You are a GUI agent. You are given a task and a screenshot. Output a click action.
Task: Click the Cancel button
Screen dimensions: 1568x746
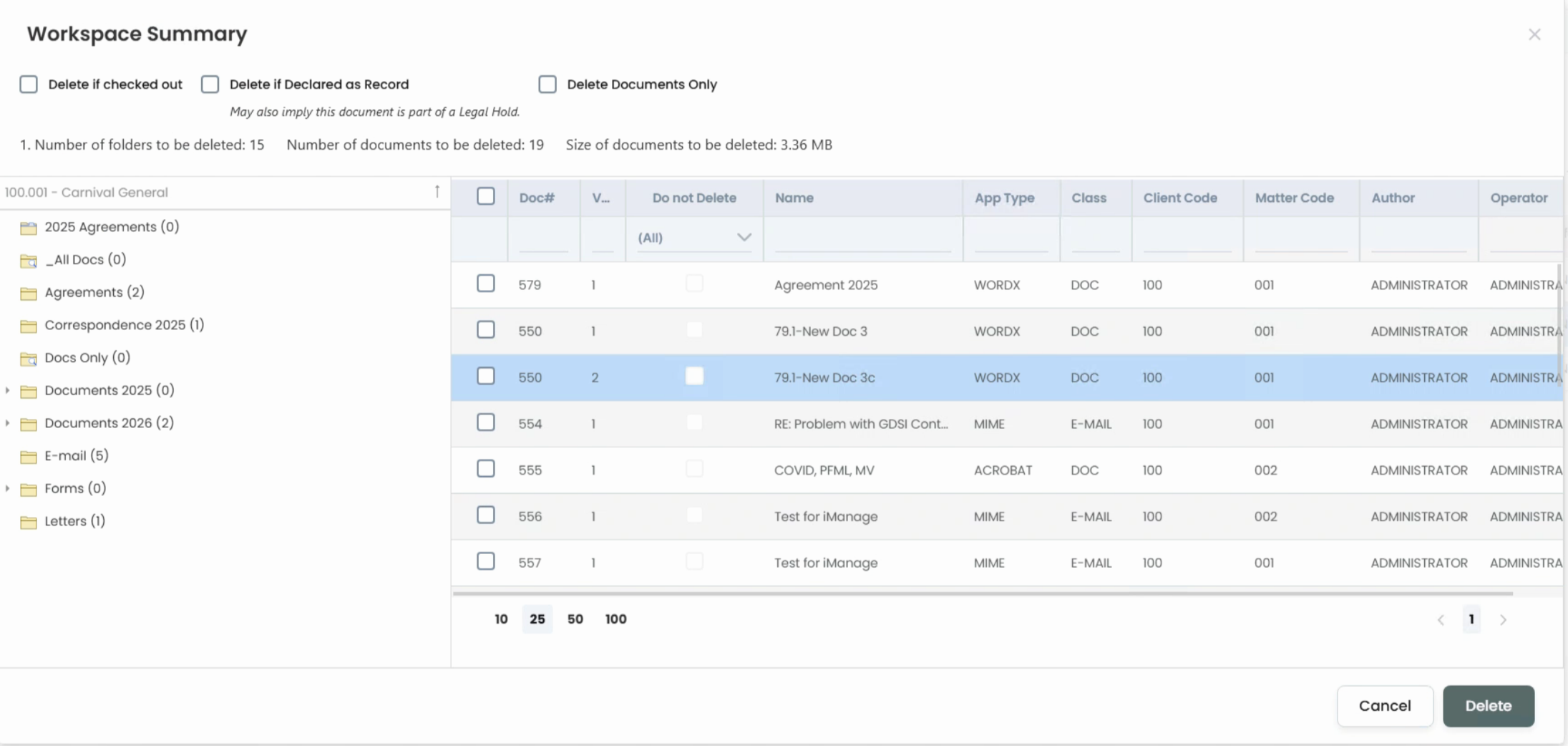(1385, 706)
